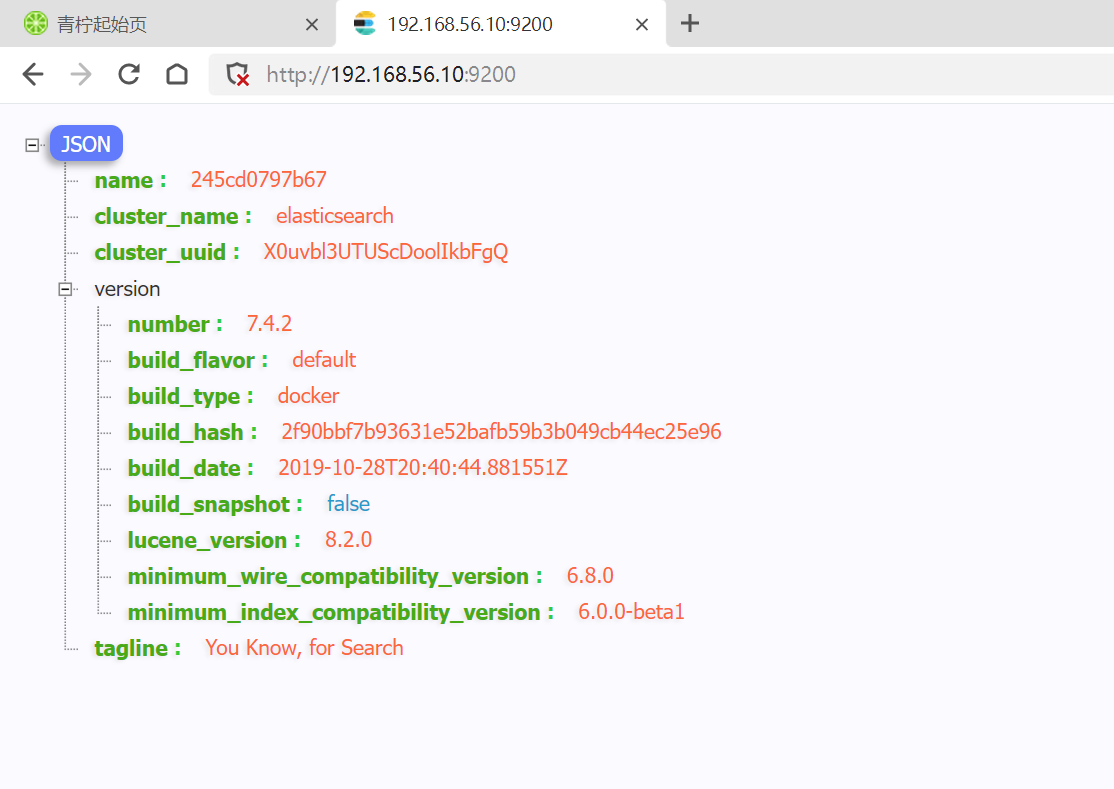
Task: Focus the address bar URL field
Action: [661, 74]
